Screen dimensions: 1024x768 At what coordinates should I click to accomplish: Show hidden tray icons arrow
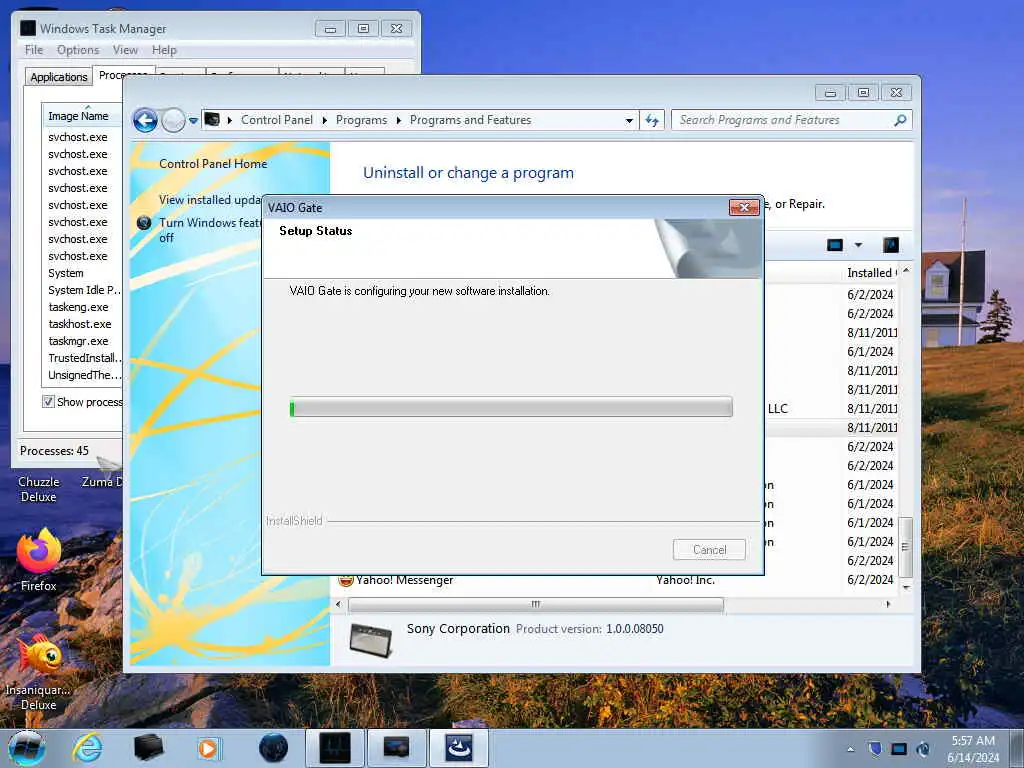pyautogui.click(x=850, y=749)
